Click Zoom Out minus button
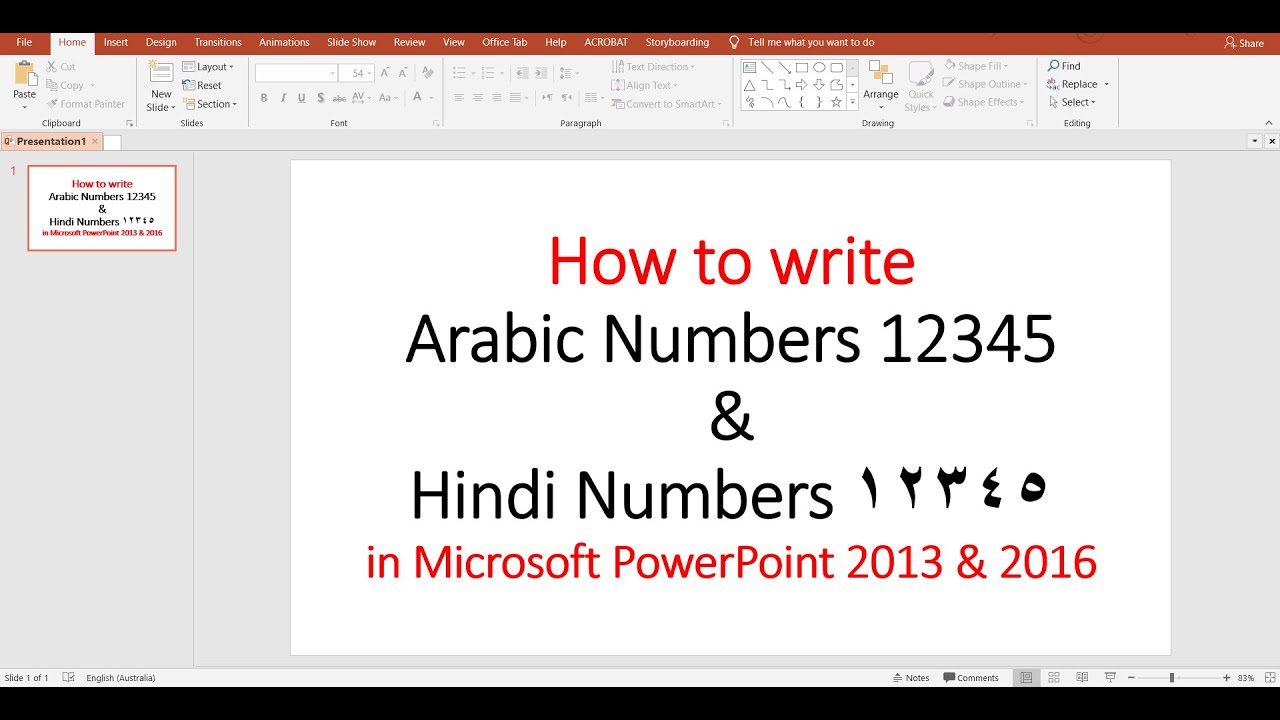1280x720 pixels. pos(1131,678)
